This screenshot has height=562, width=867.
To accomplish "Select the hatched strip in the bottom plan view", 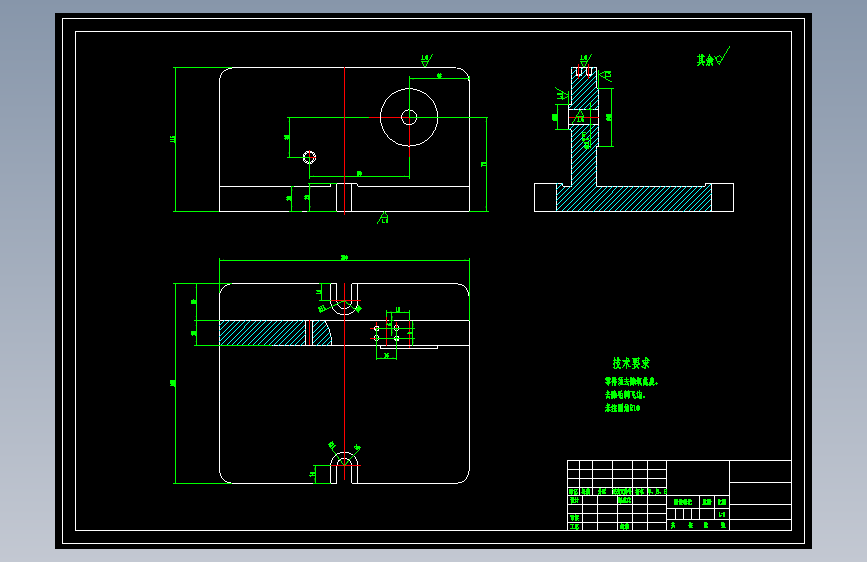I will pos(275,333).
